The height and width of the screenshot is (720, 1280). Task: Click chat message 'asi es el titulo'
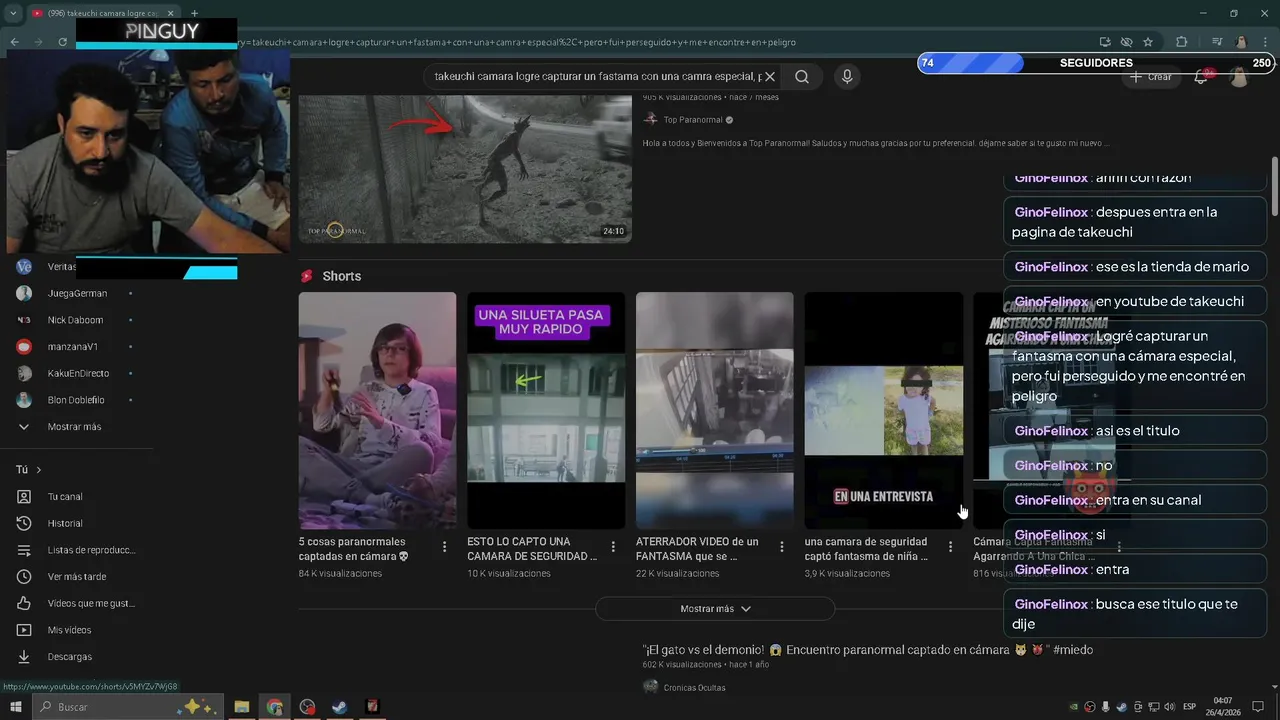(1135, 431)
